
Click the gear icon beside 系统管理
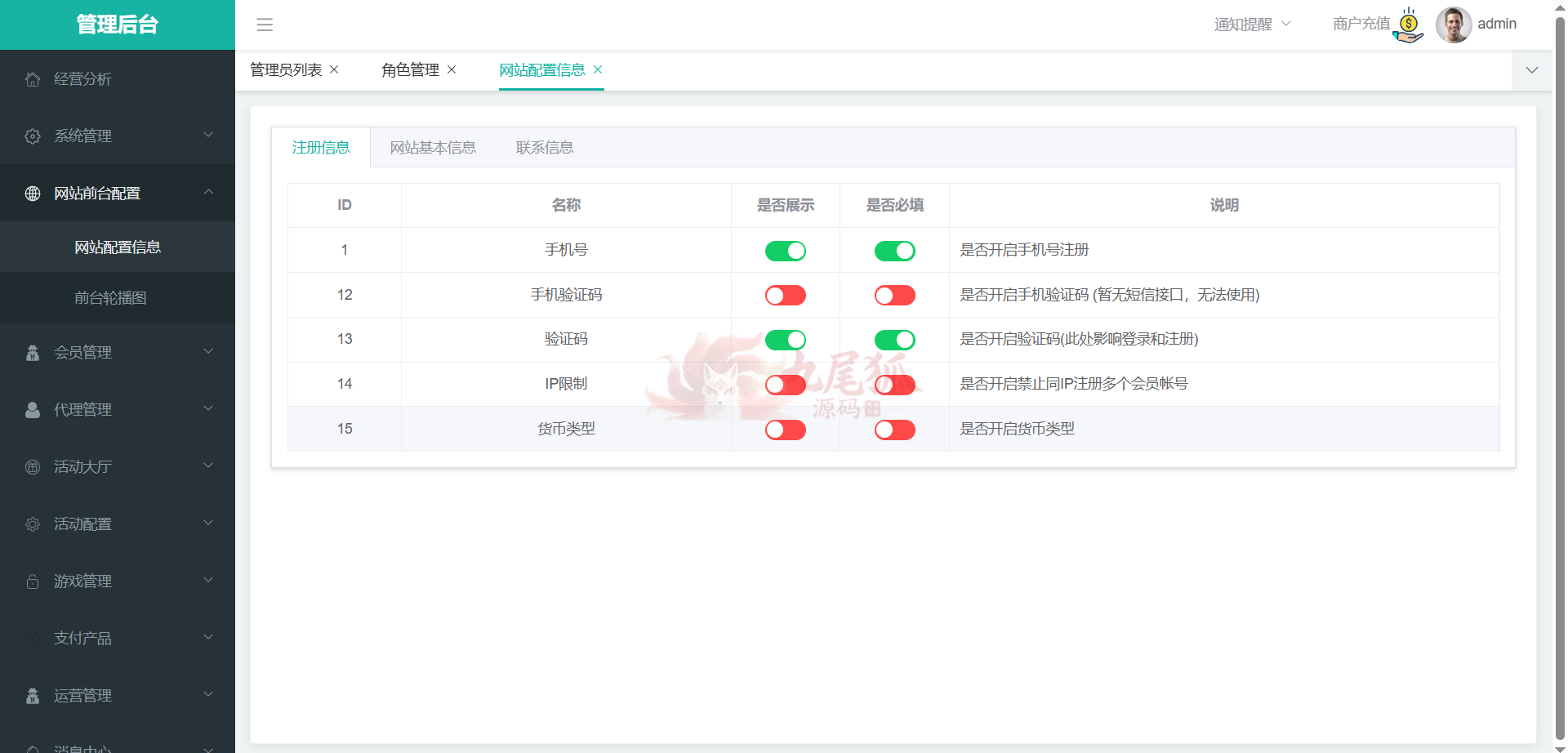pyautogui.click(x=33, y=136)
